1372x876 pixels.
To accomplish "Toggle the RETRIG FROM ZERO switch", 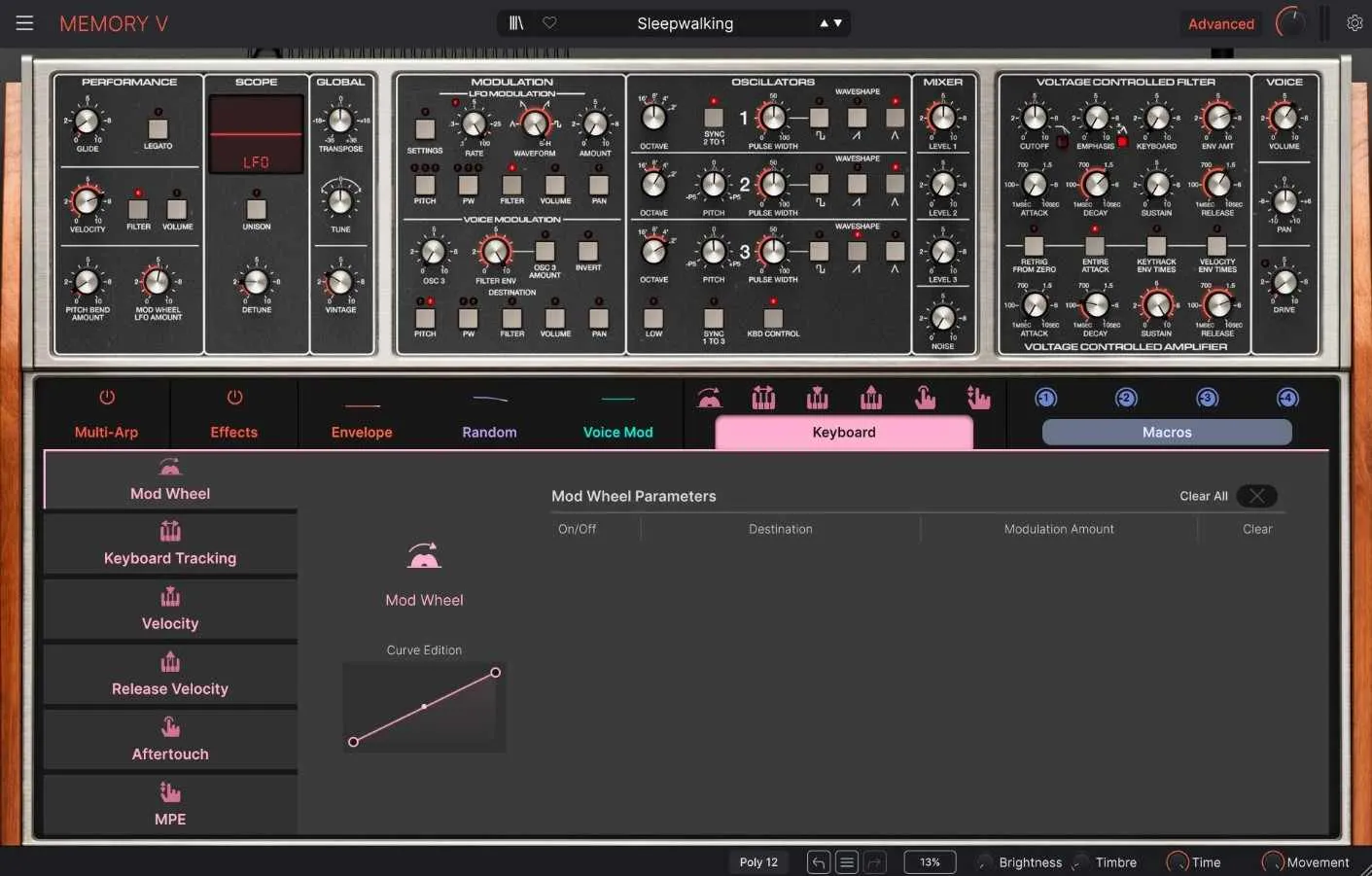I will (1034, 246).
